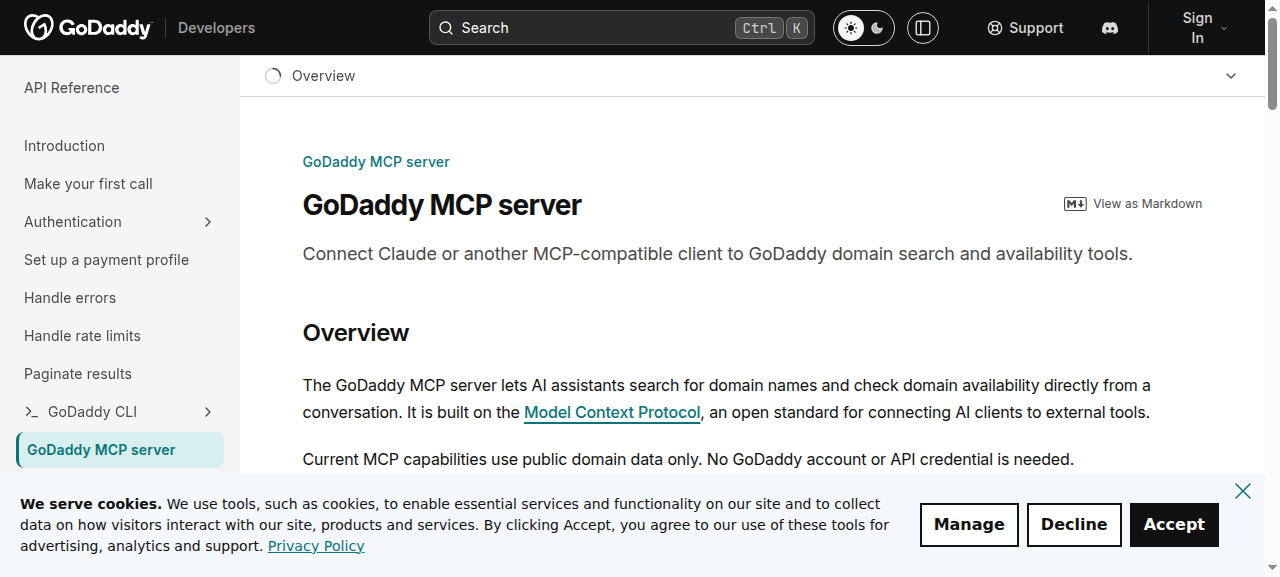Click the Markdown M icon

pos(1075,204)
